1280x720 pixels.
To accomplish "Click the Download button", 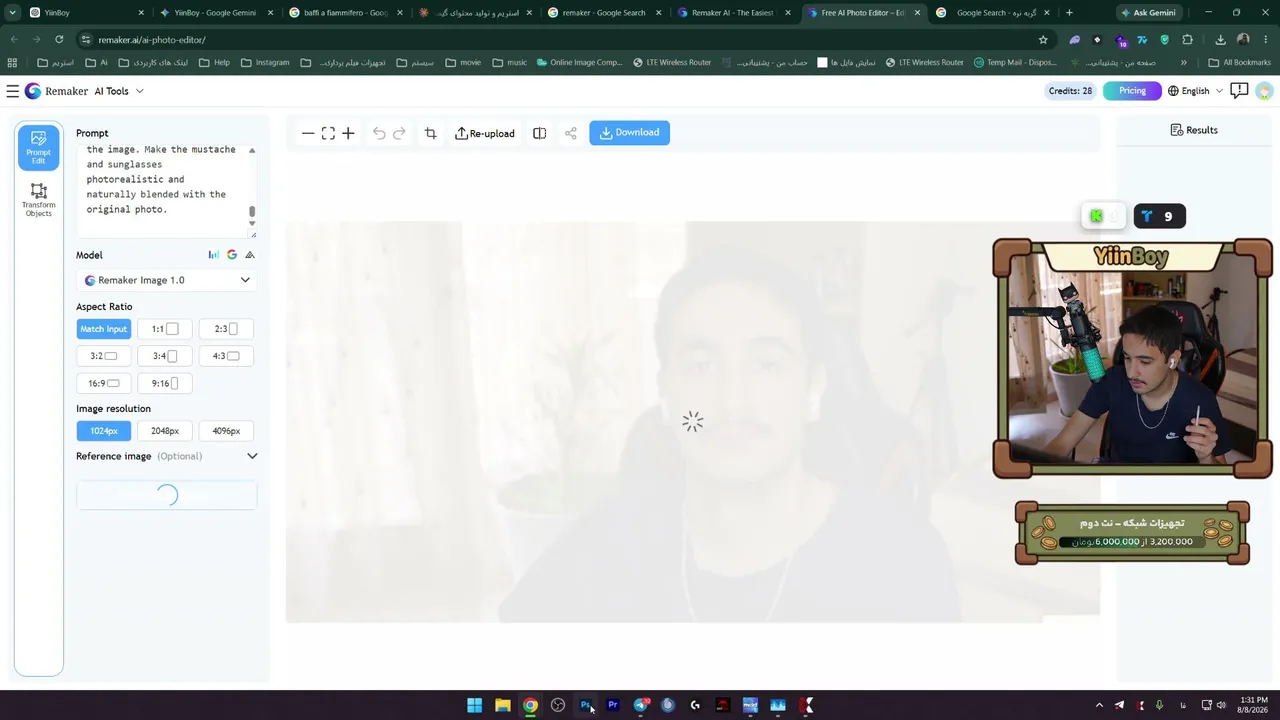I will click(x=629, y=133).
